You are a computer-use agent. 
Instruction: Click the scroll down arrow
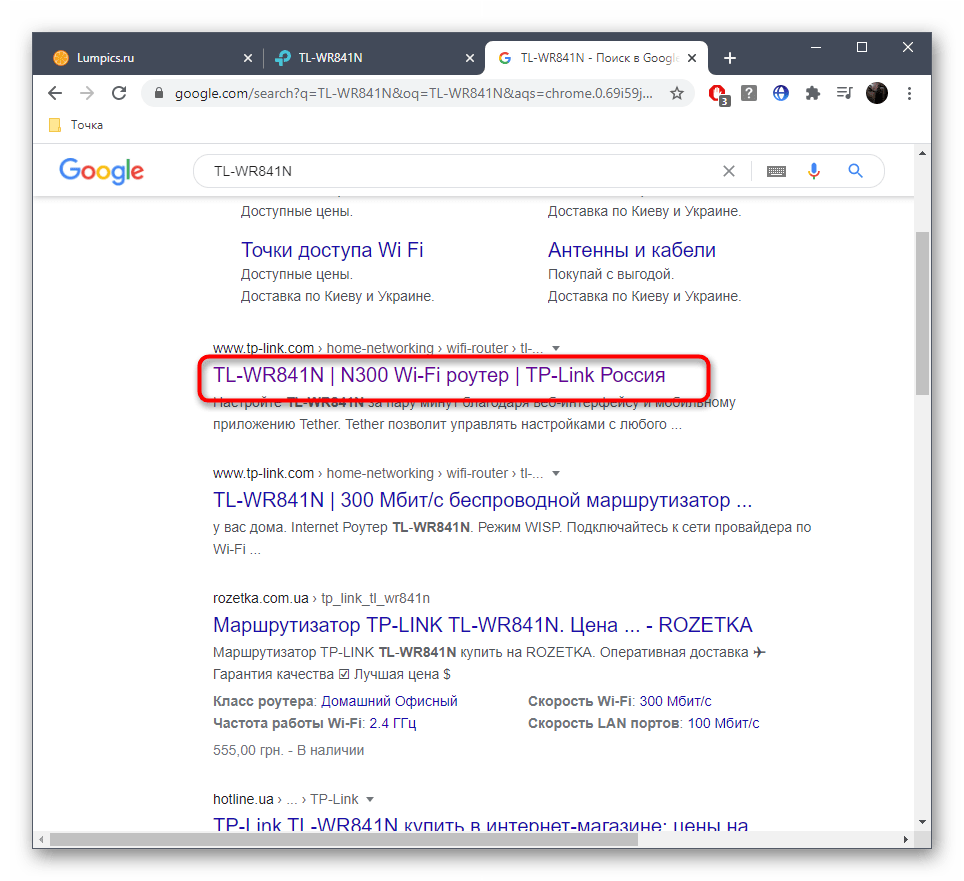click(922, 822)
